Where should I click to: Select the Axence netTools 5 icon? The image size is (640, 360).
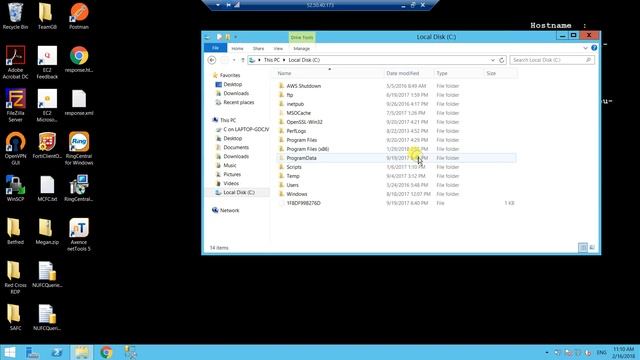pyautogui.click(x=79, y=234)
